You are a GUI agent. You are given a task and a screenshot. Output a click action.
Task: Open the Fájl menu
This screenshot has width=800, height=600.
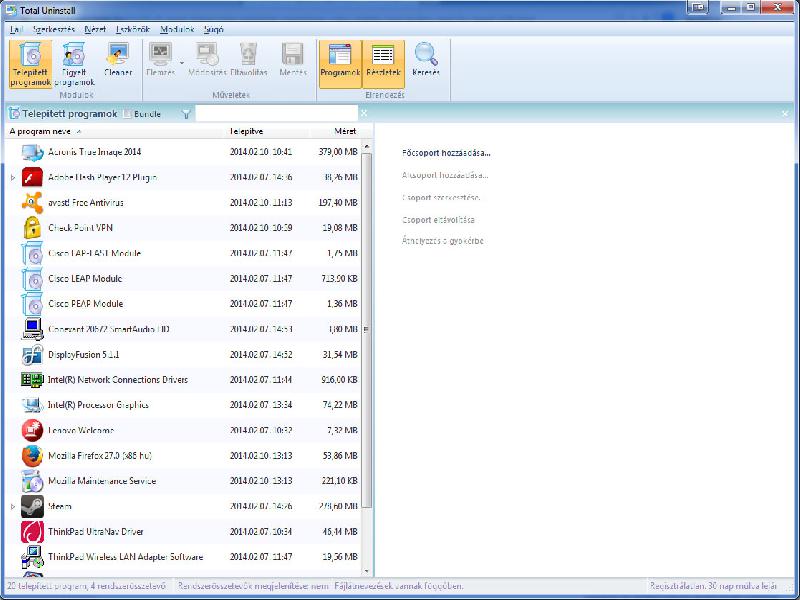pyautogui.click(x=16, y=30)
